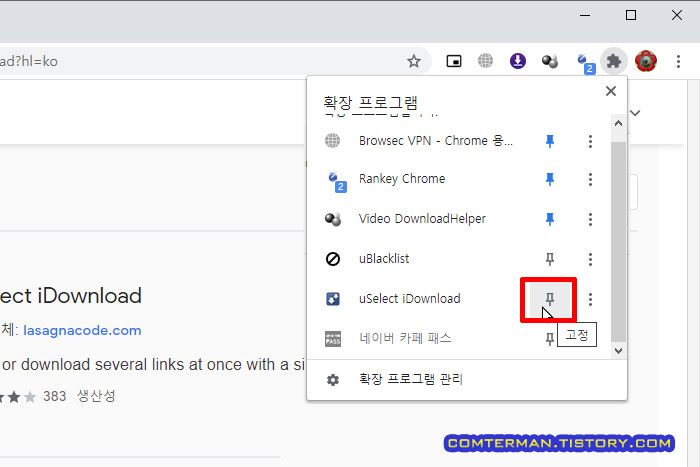Select uBlacklist in the extensions list

(x=384, y=259)
